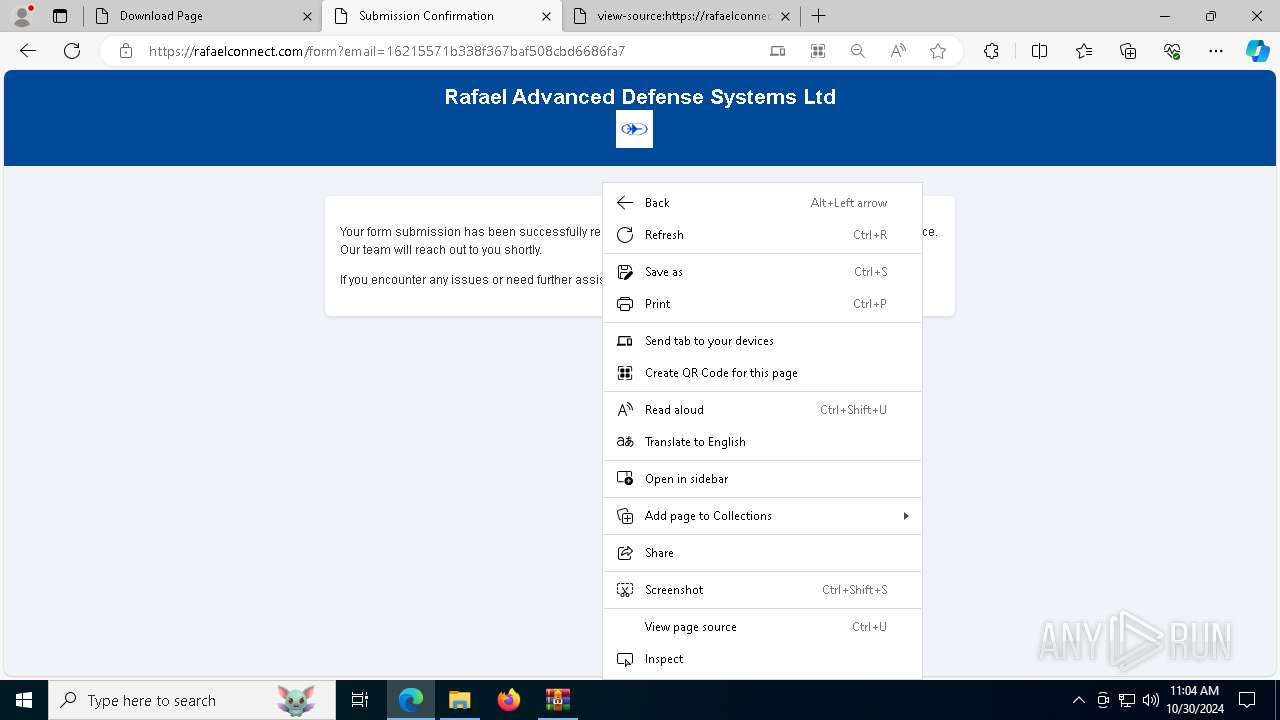The height and width of the screenshot is (720, 1280).
Task: Open the Extensions puzzle icon
Action: pyautogui.click(x=991, y=51)
